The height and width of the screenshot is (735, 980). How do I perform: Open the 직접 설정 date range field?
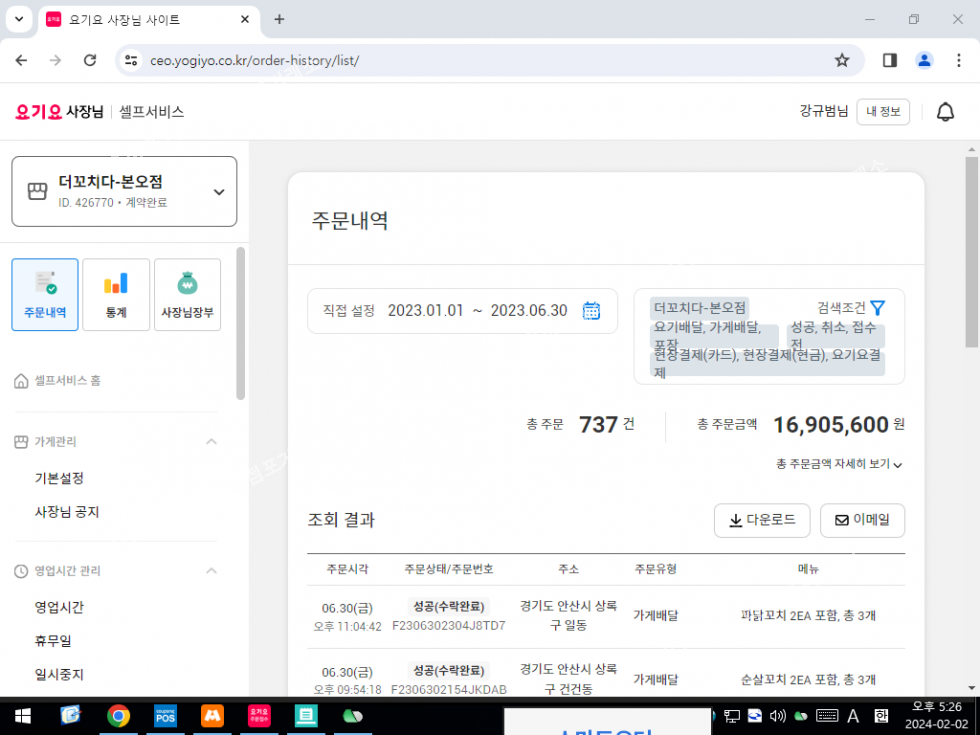(x=462, y=311)
